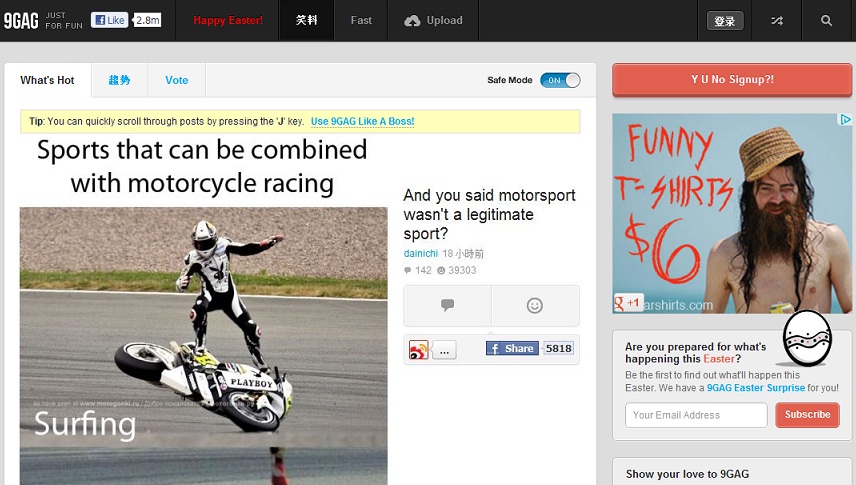
Task: Click the Upload button in header
Action: click(x=433, y=21)
